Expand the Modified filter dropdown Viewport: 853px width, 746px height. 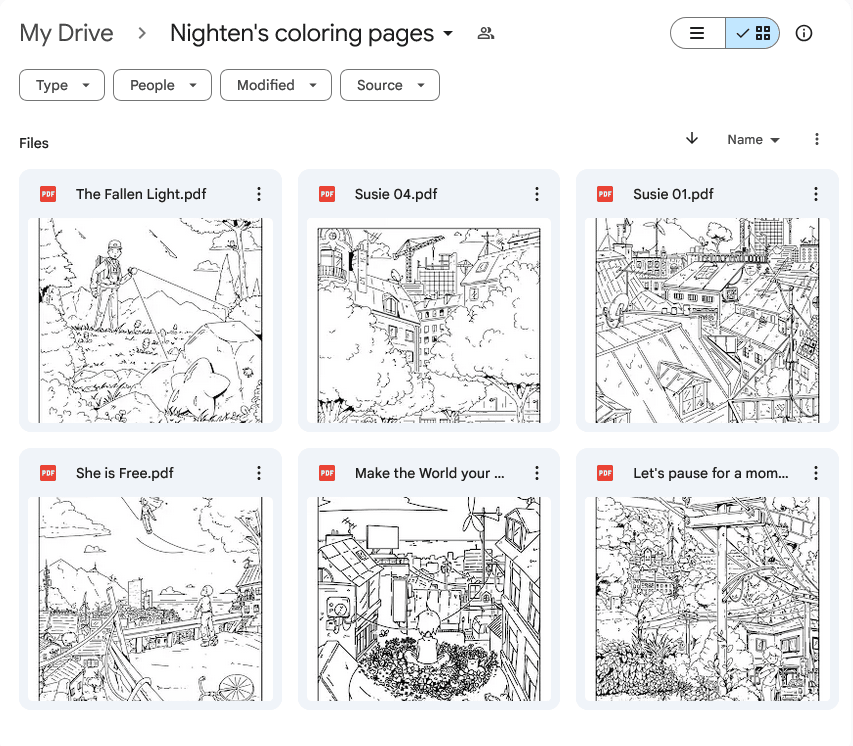coord(276,85)
